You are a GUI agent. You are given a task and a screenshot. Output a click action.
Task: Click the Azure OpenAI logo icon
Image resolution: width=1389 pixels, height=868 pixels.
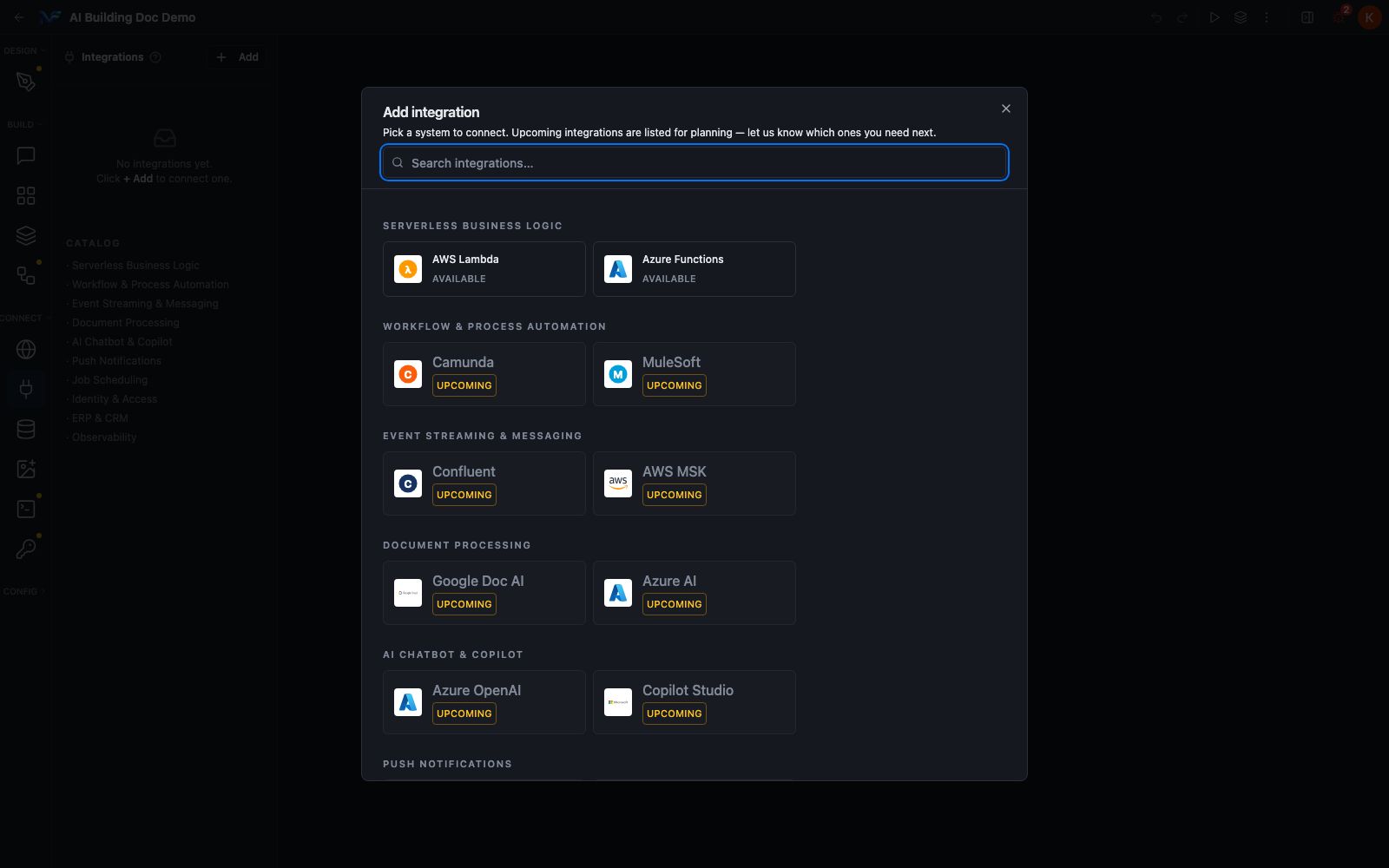pyautogui.click(x=408, y=702)
